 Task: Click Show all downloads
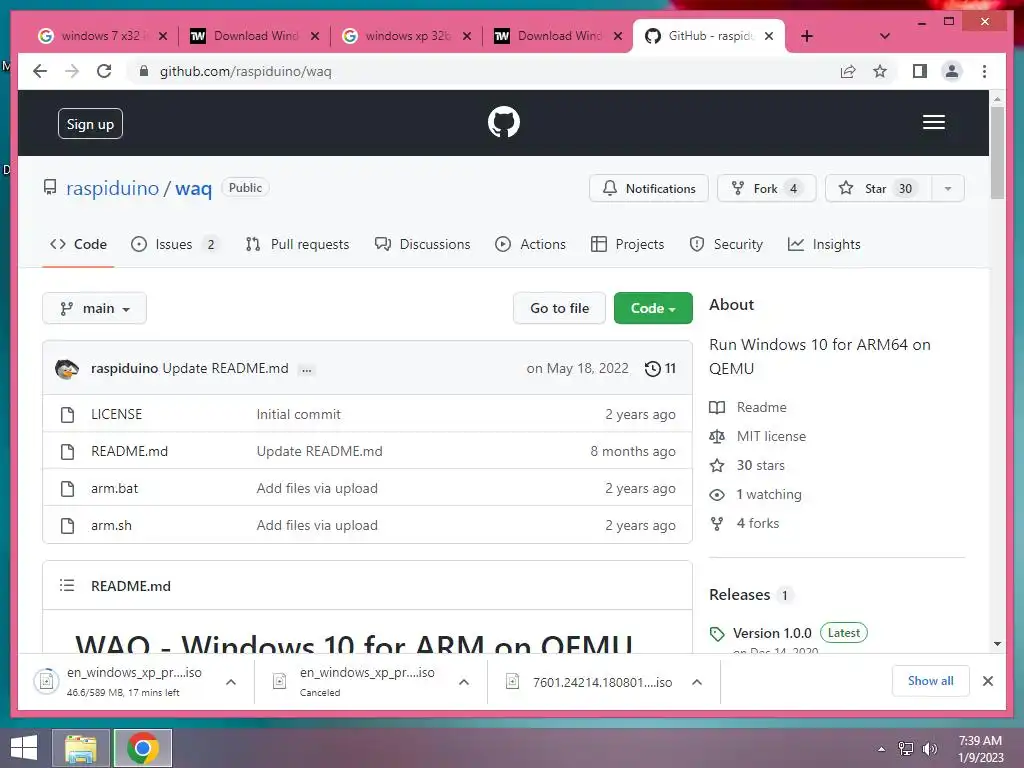(930, 681)
